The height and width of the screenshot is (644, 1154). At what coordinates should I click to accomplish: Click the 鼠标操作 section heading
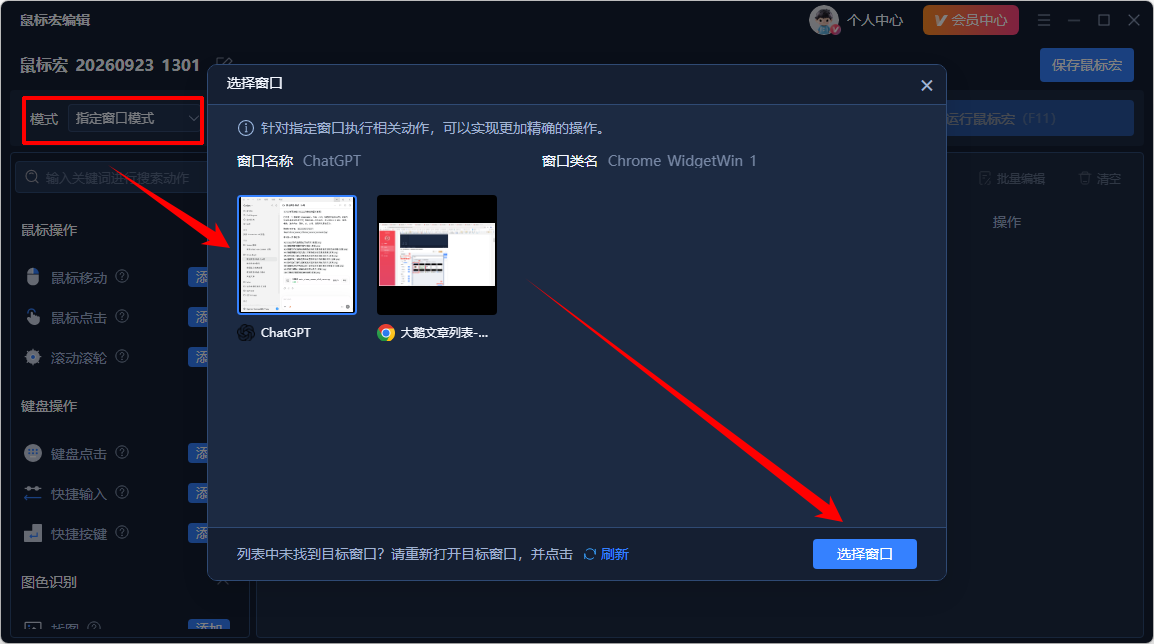pos(49,230)
